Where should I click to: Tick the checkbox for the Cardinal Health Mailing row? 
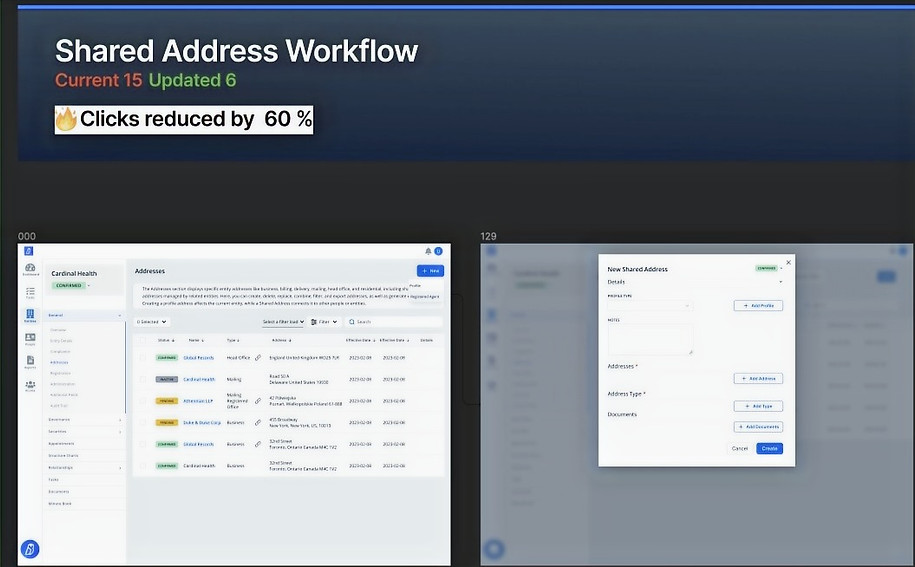coord(143,379)
